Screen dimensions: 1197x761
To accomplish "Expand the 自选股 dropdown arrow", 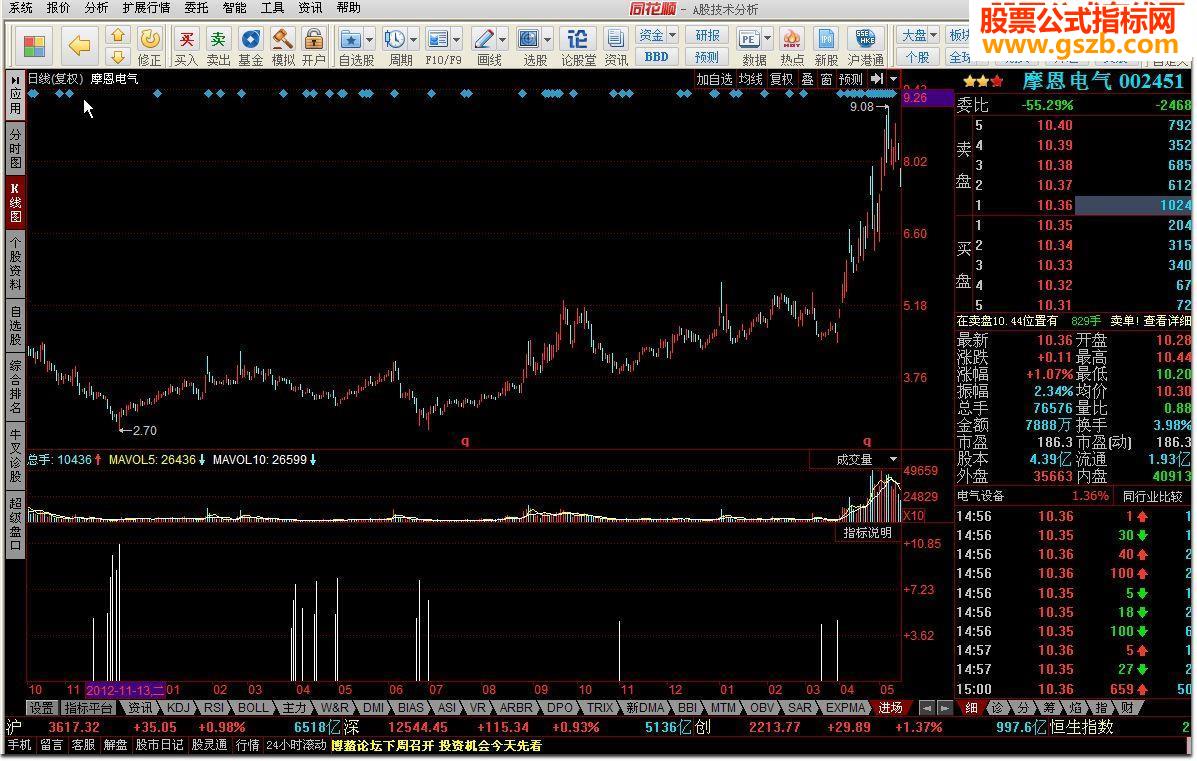I will coord(369,39).
